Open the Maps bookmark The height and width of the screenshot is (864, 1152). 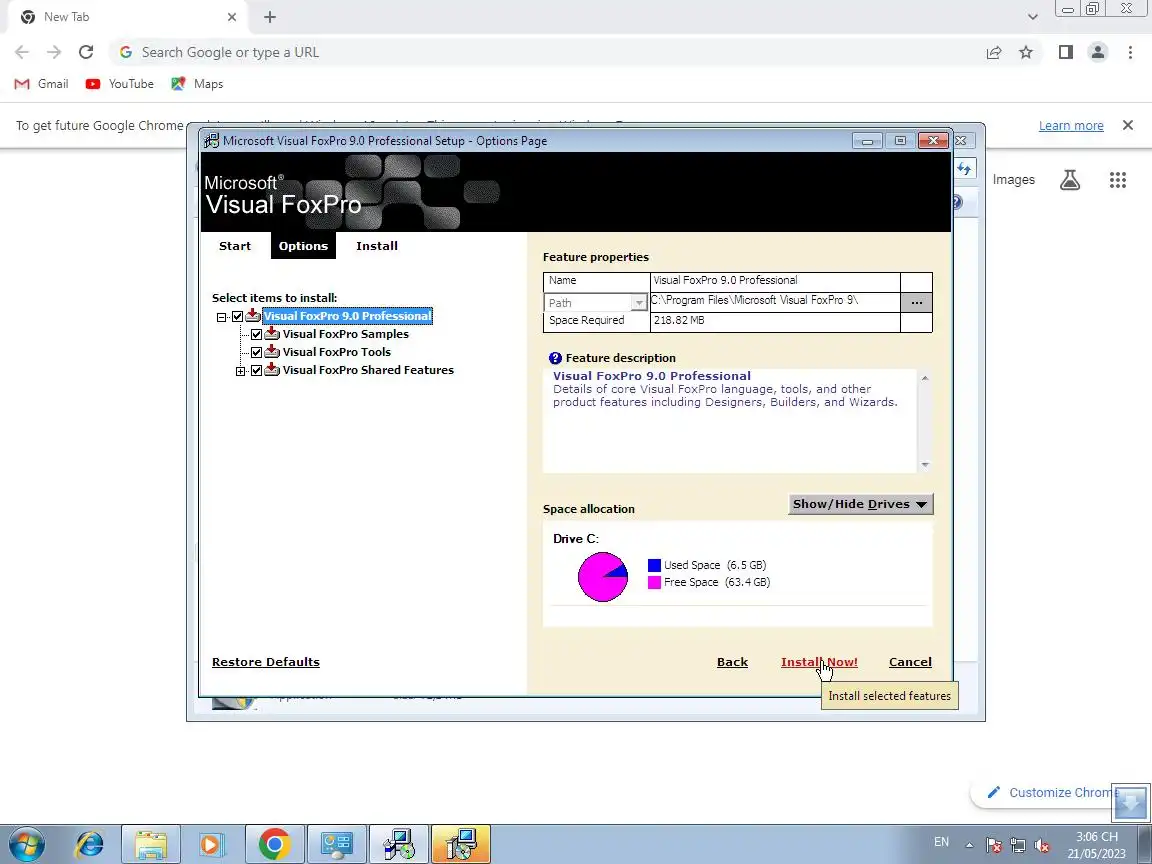197,84
